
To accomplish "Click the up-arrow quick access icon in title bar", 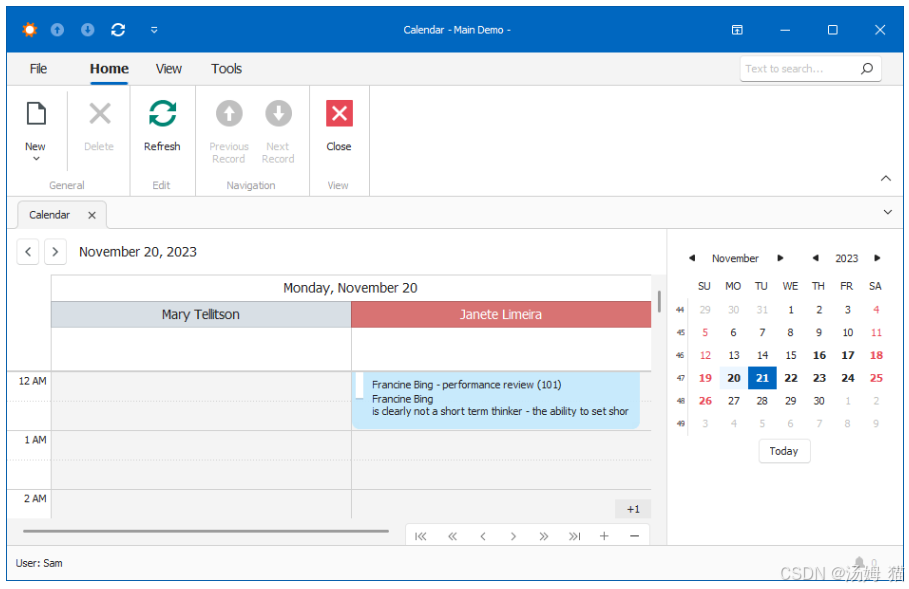I will pos(57,30).
